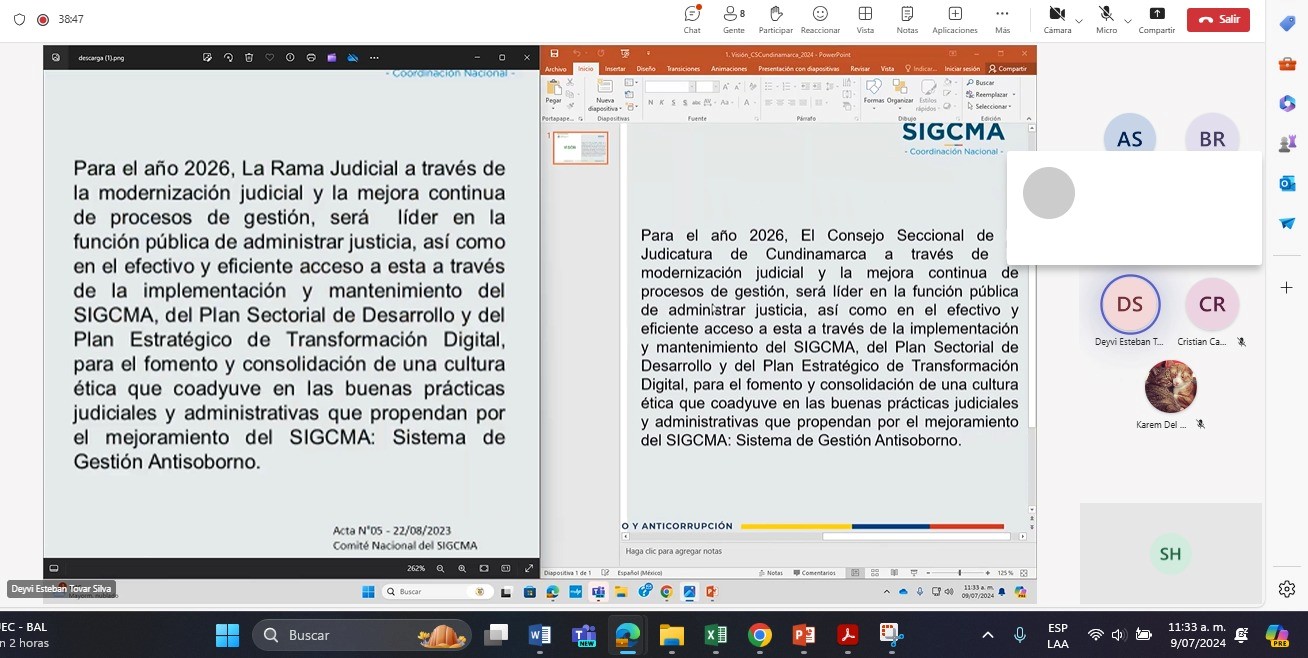Open the Más options menu

[x=1002, y=20]
